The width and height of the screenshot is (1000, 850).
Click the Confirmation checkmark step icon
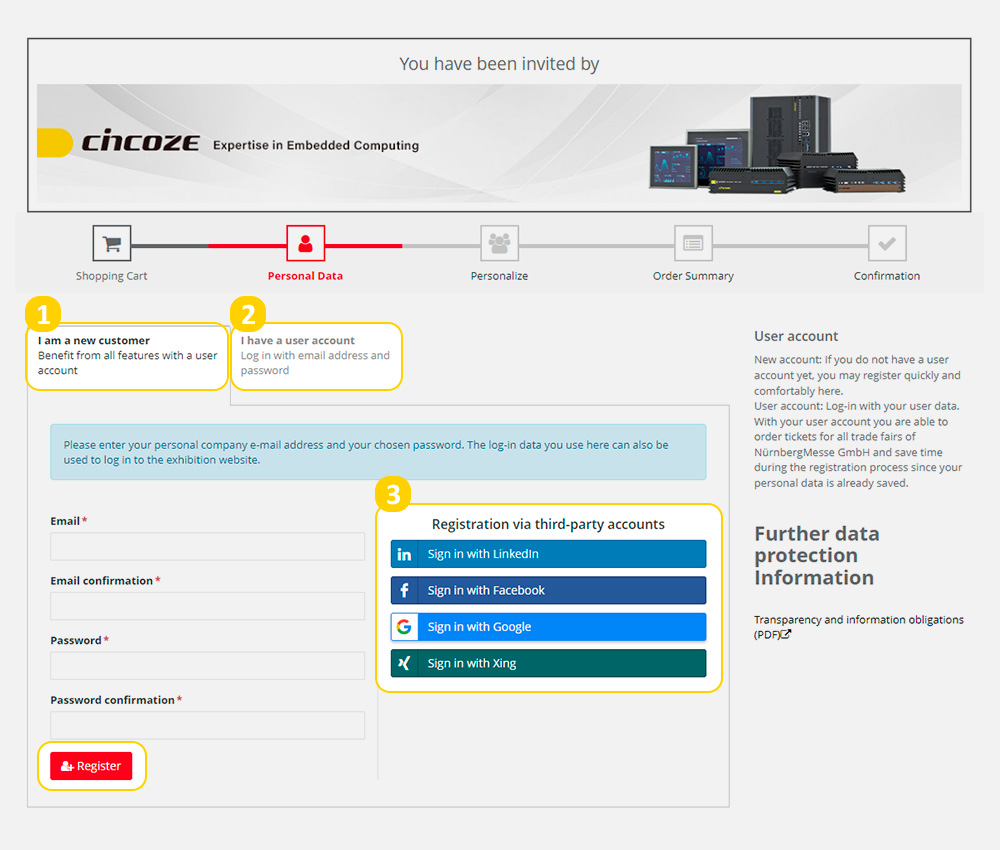[887, 243]
